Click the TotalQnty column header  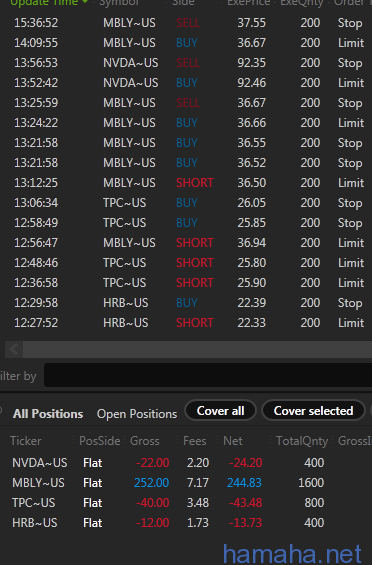(x=302, y=441)
